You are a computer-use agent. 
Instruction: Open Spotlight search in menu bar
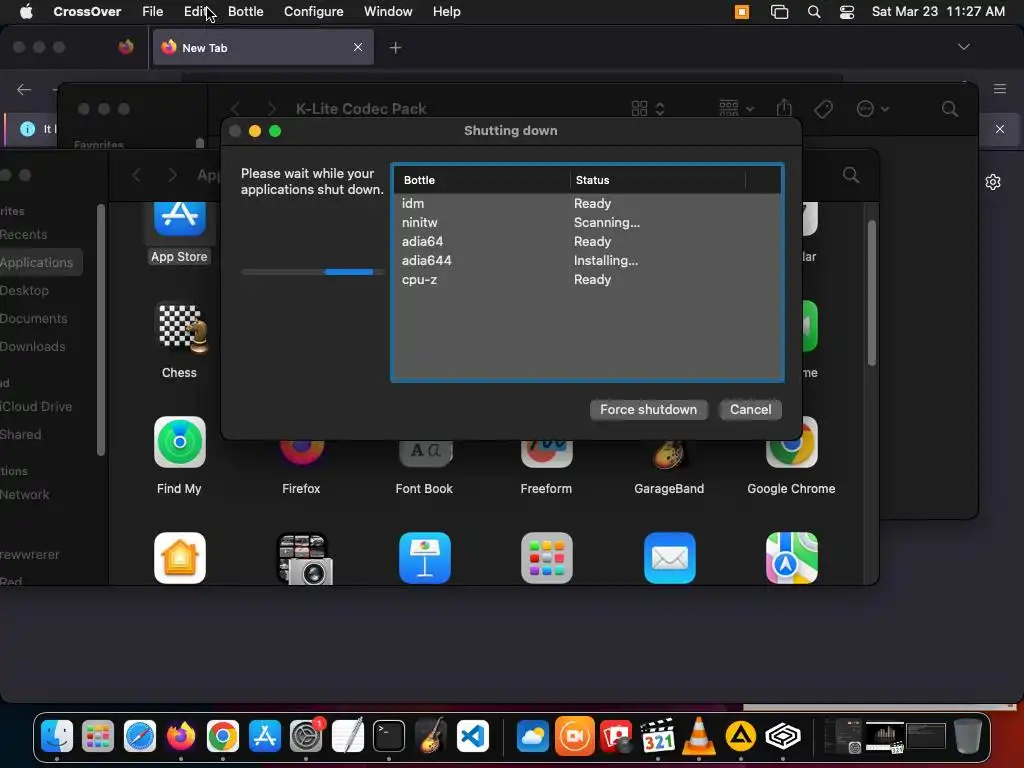tap(814, 12)
